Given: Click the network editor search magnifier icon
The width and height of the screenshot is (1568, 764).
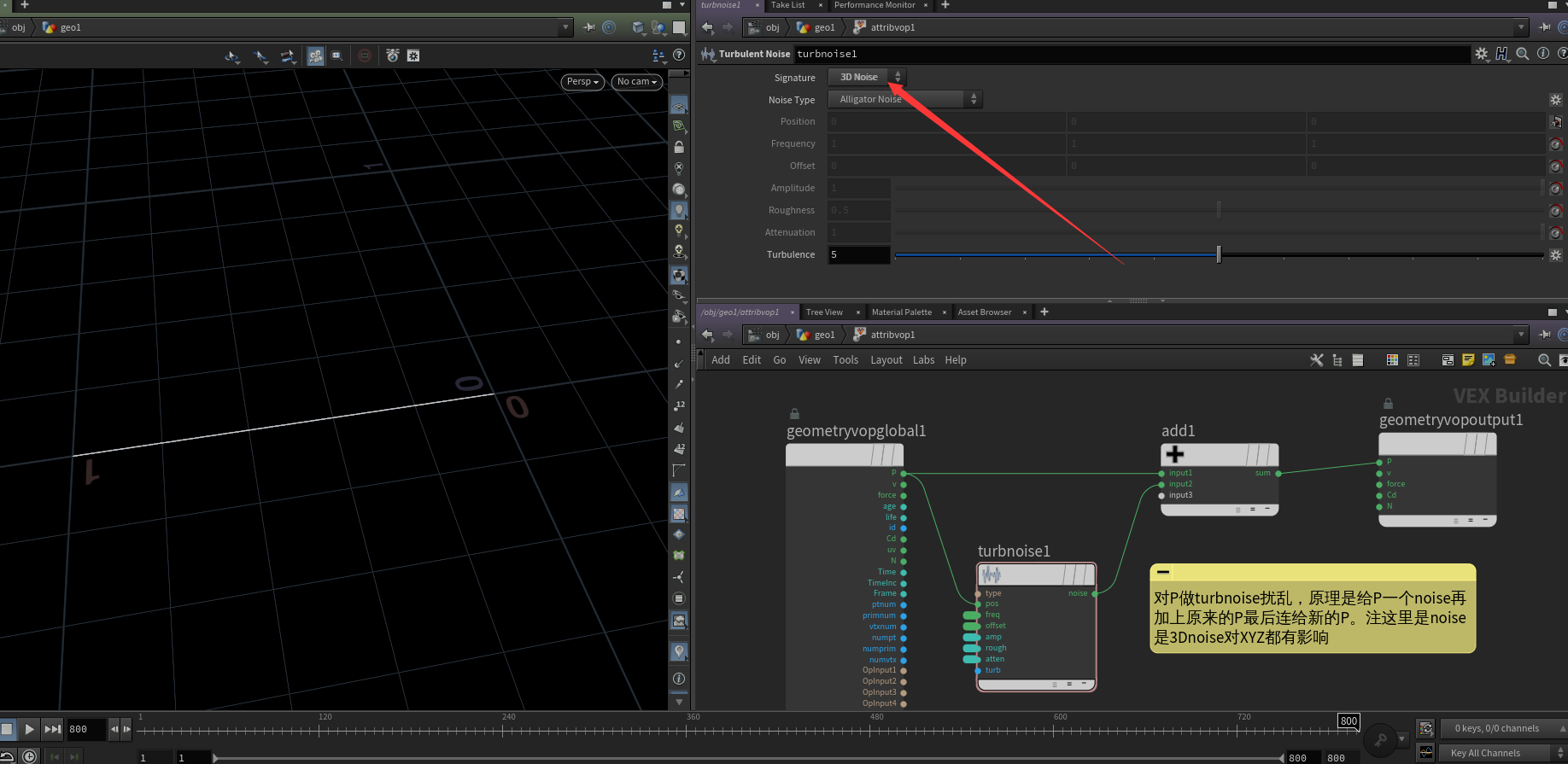Looking at the screenshot, I should pyautogui.click(x=1544, y=360).
